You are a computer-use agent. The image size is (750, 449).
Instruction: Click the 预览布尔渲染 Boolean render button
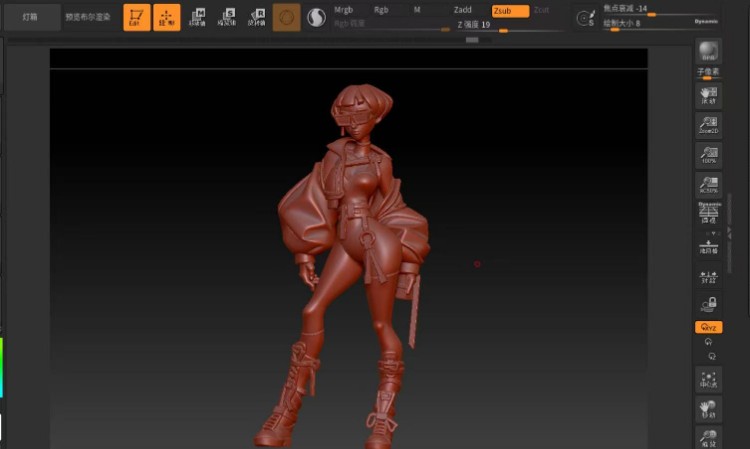click(x=86, y=17)
